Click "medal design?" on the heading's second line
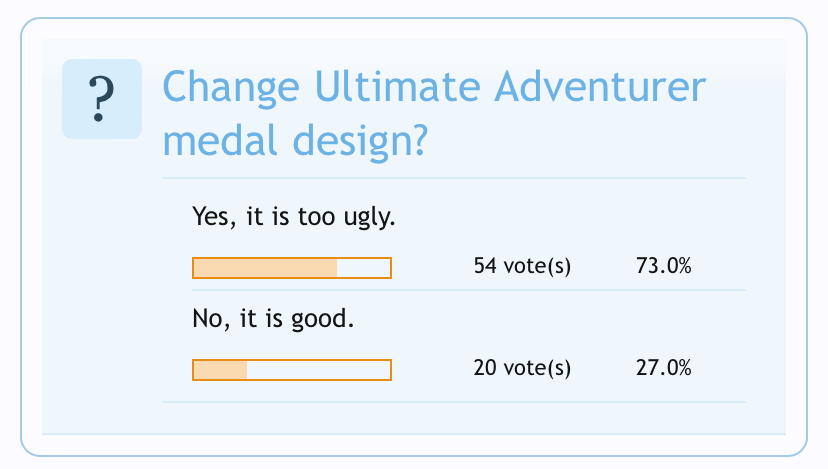Viewport: 828px width, 469px height. pos(296,140)
